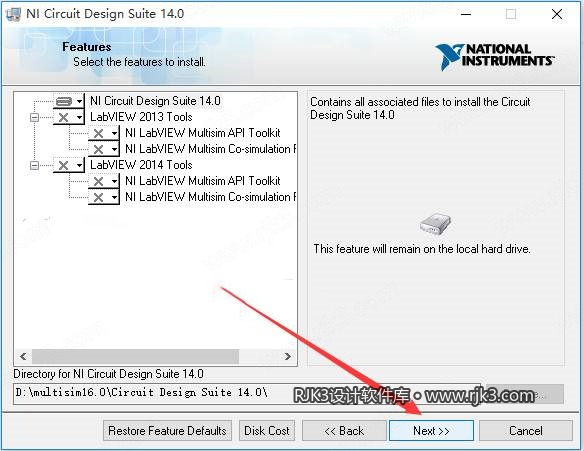Select the LabVIEW 2013 Tools feature row
Screen dimensions: 584x451
(141, 117)
